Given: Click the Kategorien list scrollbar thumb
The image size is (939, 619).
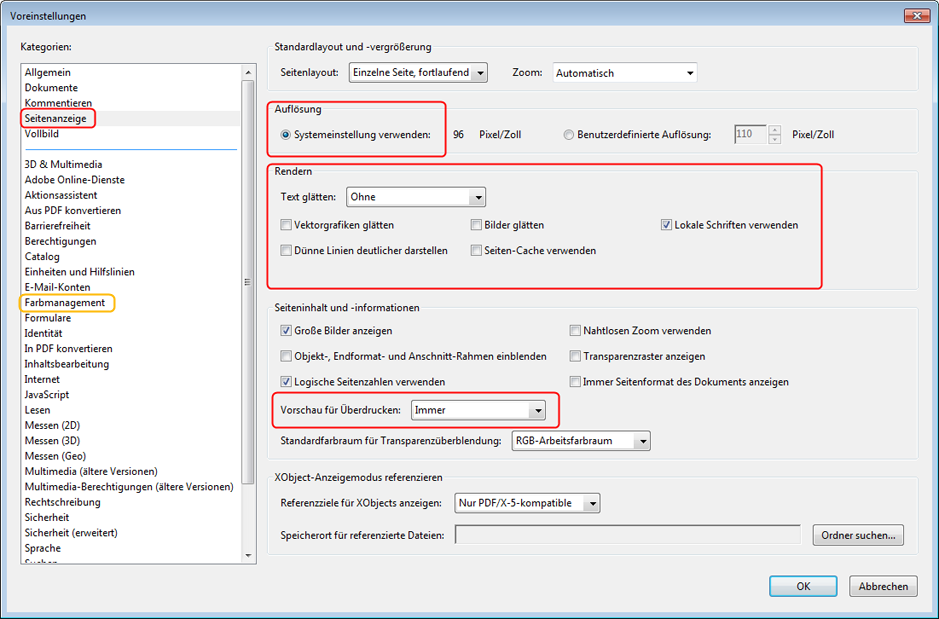Looking at the screenshot, I should pos(248,282).
